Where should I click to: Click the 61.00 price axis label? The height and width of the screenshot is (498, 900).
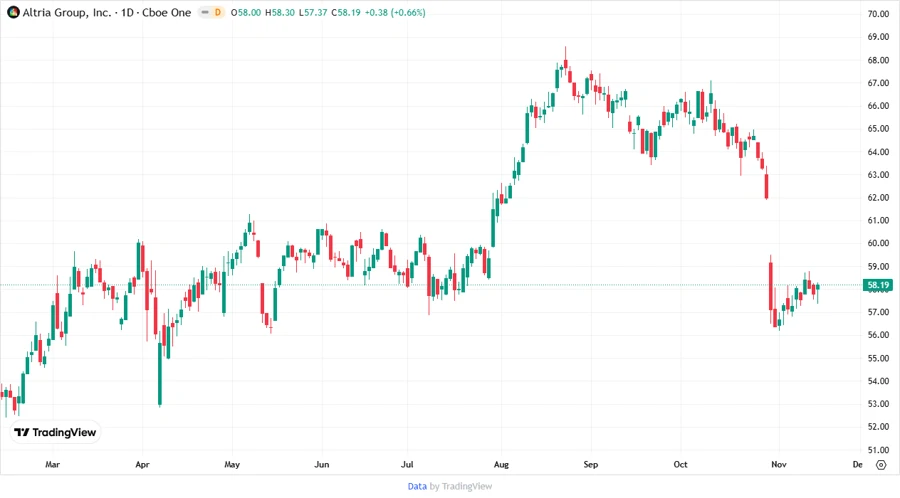click(x=878, y=220)
